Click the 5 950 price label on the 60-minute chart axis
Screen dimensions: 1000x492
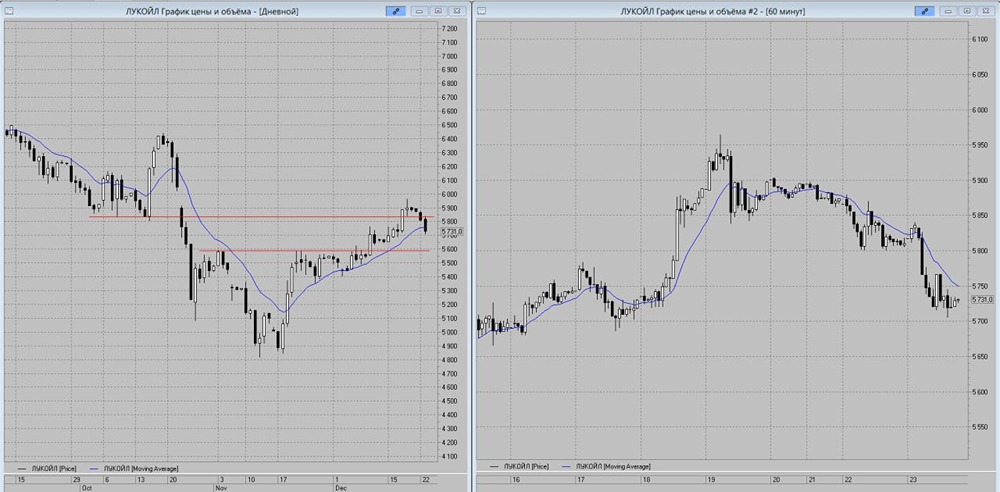pyautogui.click(x=979, y=145)
